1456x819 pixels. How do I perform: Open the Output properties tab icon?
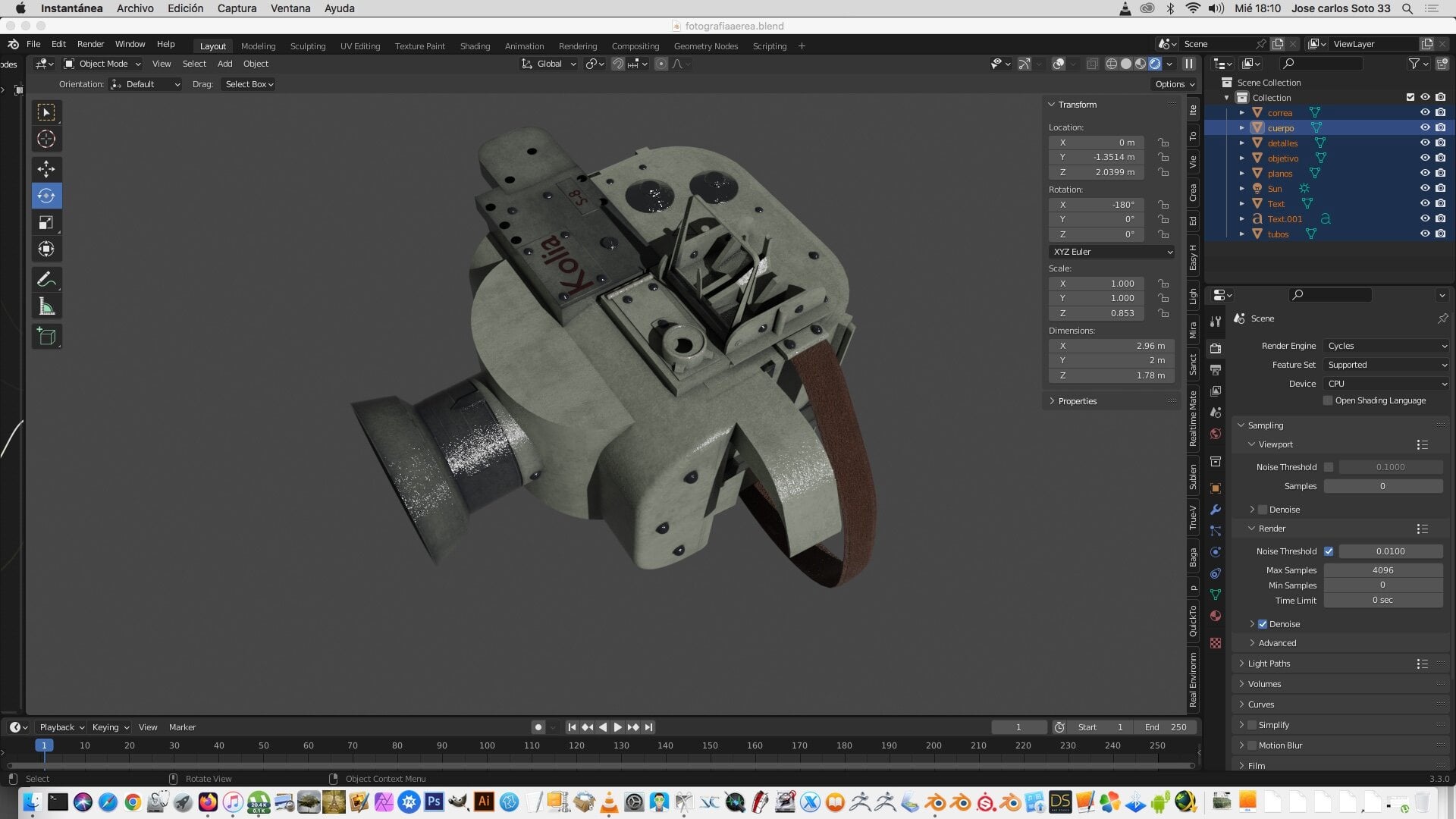1216,369
